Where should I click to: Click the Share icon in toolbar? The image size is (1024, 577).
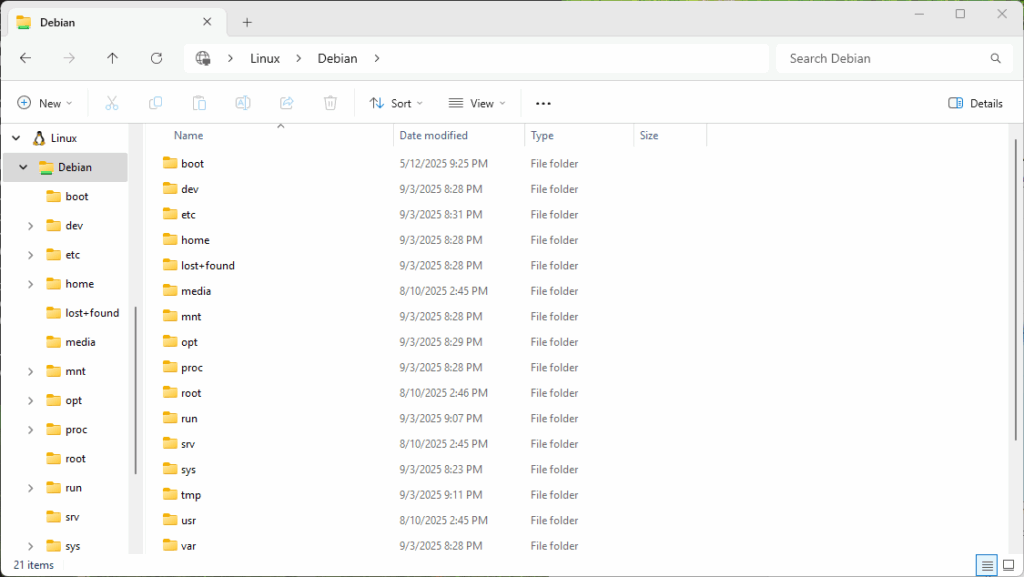[x=287, y=103]
